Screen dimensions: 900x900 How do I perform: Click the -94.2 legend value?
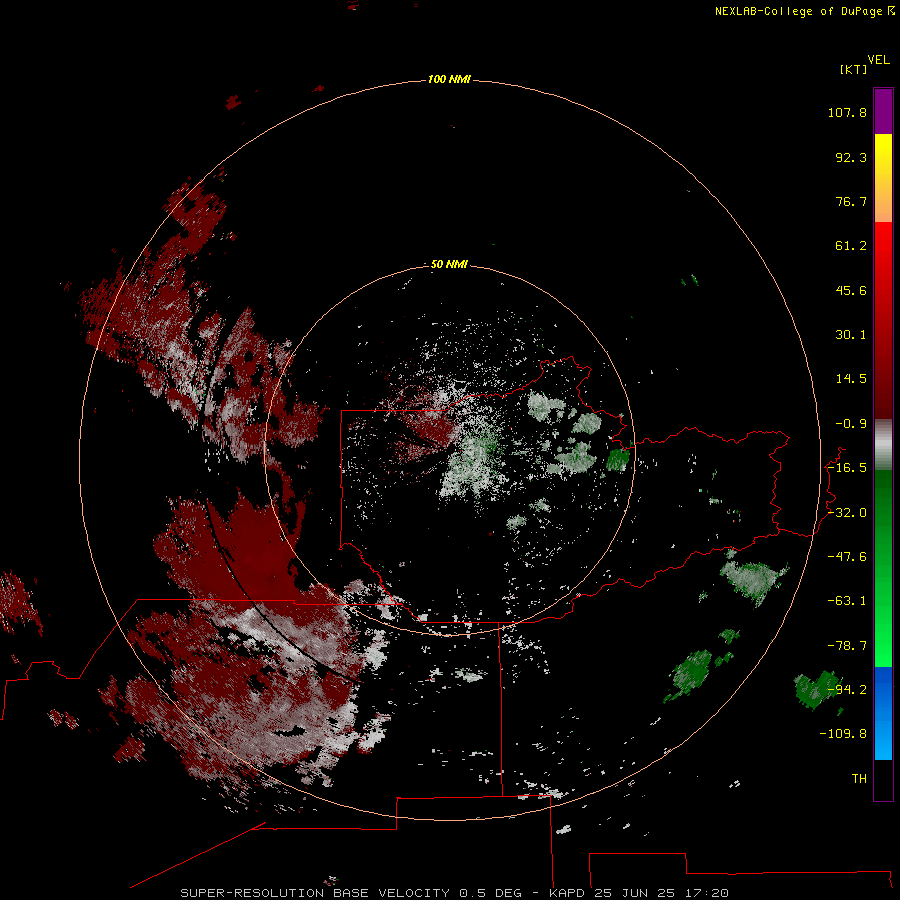coord(847,689)
